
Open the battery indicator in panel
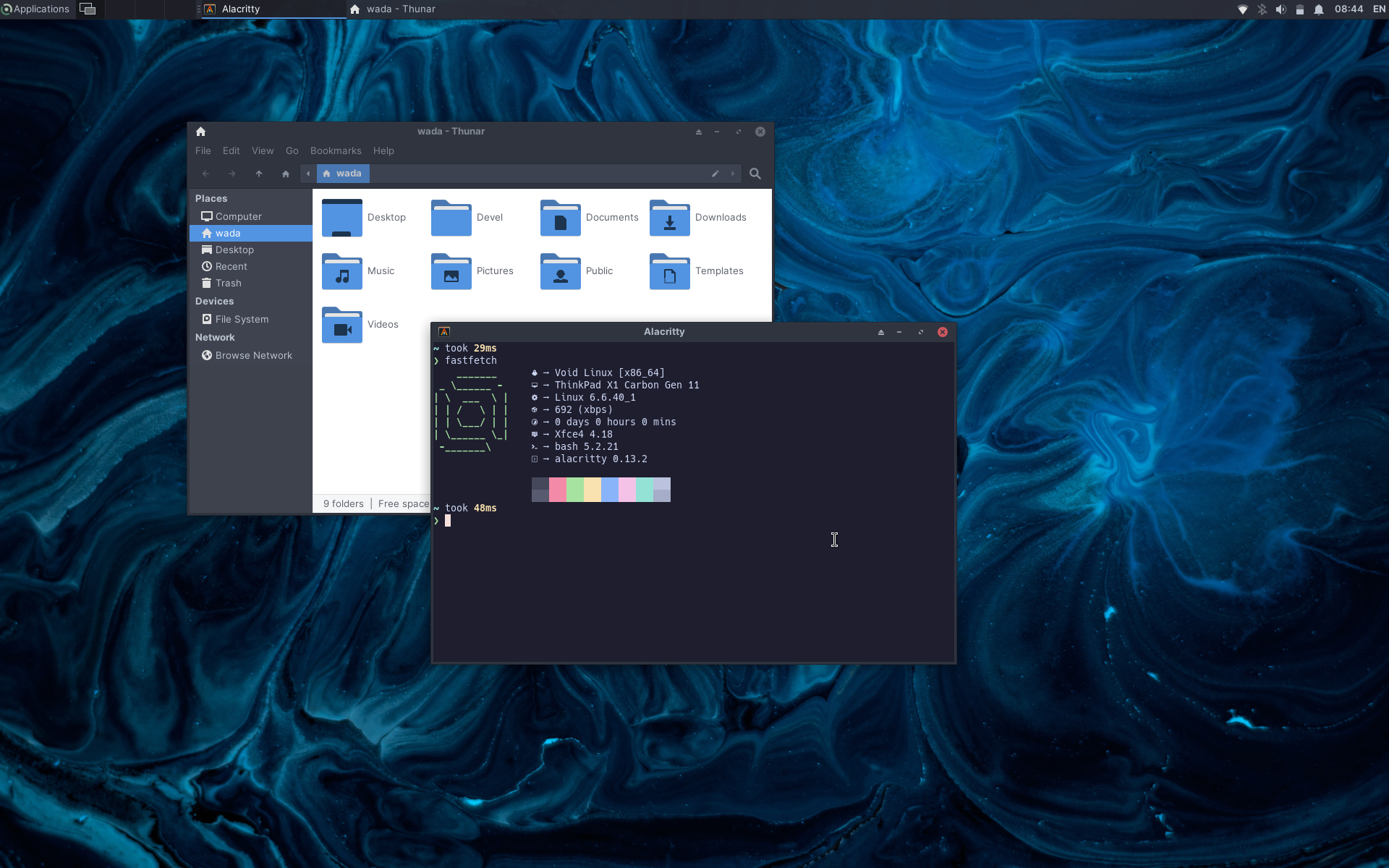[1300, 9]
